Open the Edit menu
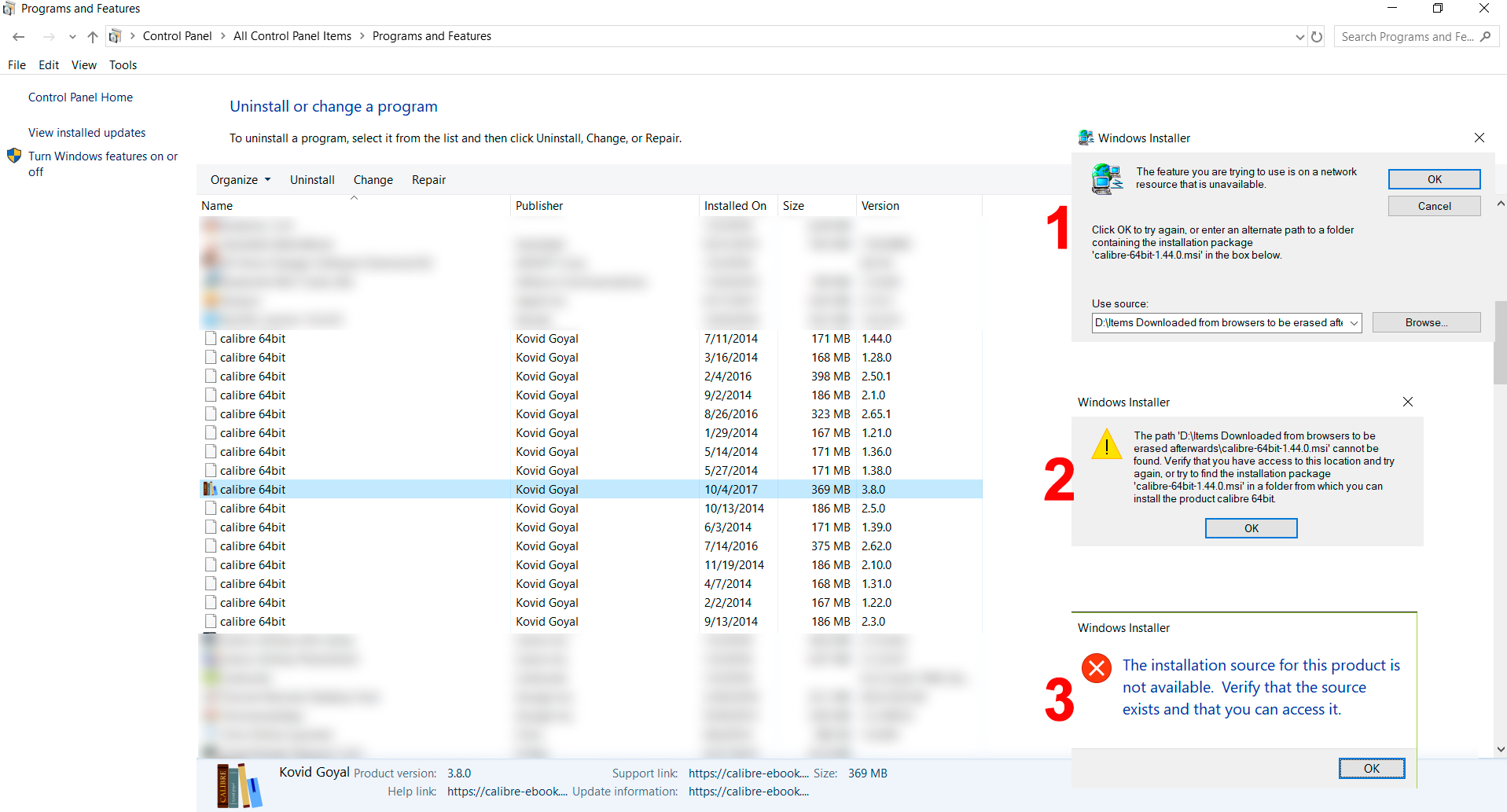Viewport: 1507px width, 812px height. [x=49, y=65]
